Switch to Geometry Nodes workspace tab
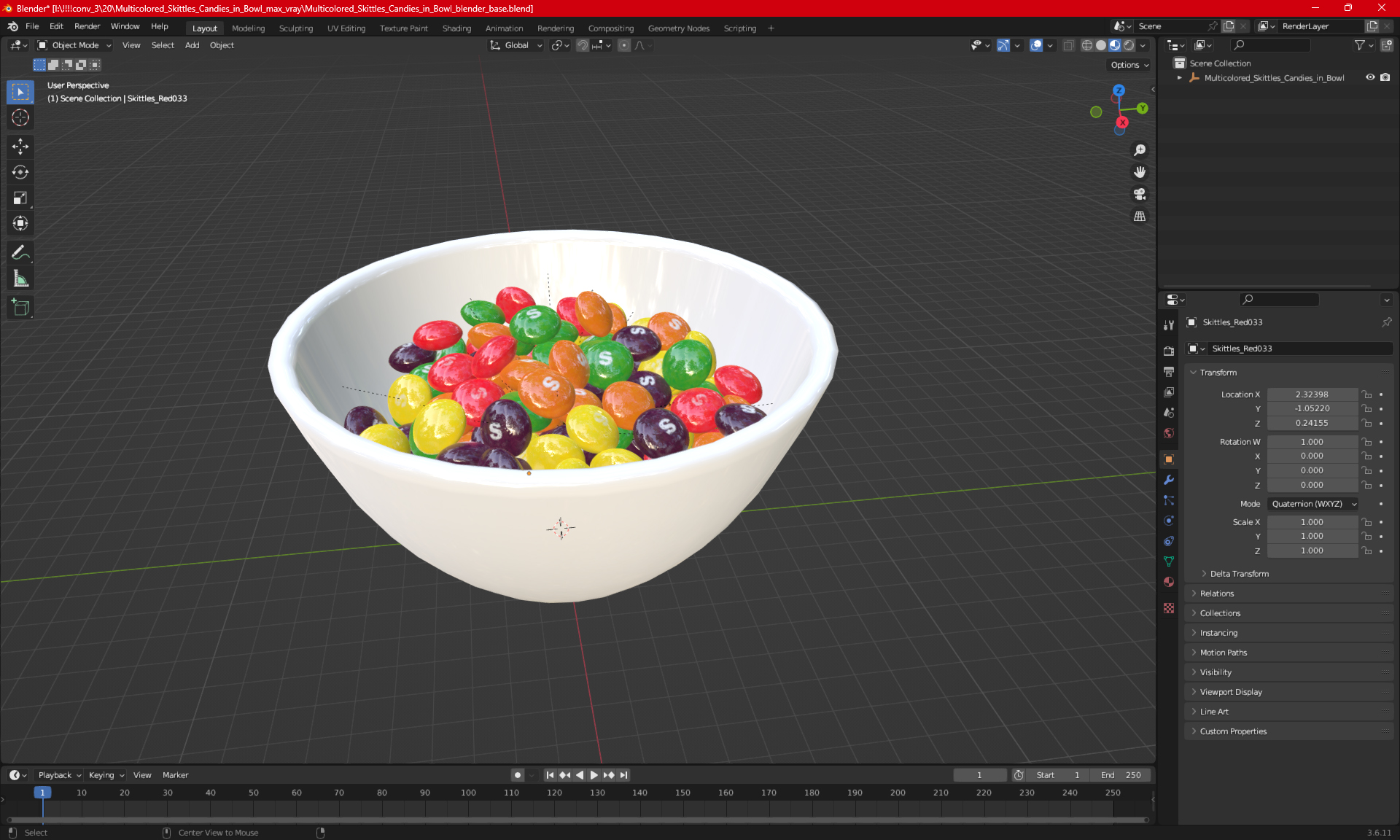 pyautogui.click(x=679, y=28)
